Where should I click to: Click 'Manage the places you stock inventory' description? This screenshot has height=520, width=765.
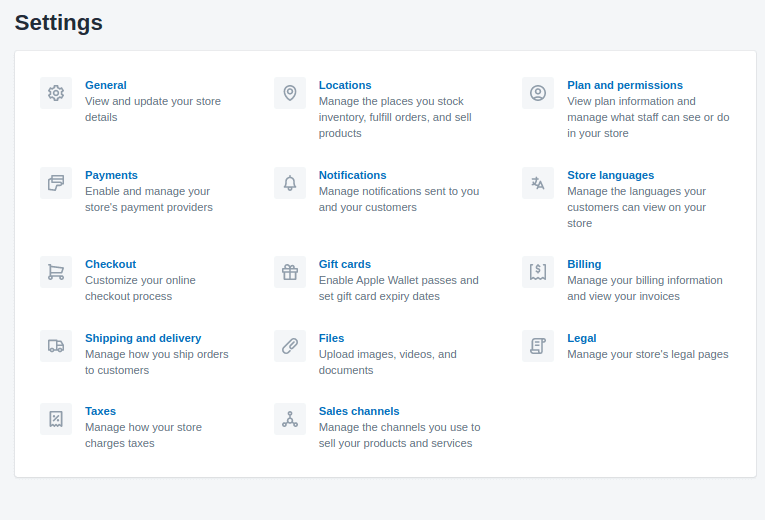[x=395, y=117]
